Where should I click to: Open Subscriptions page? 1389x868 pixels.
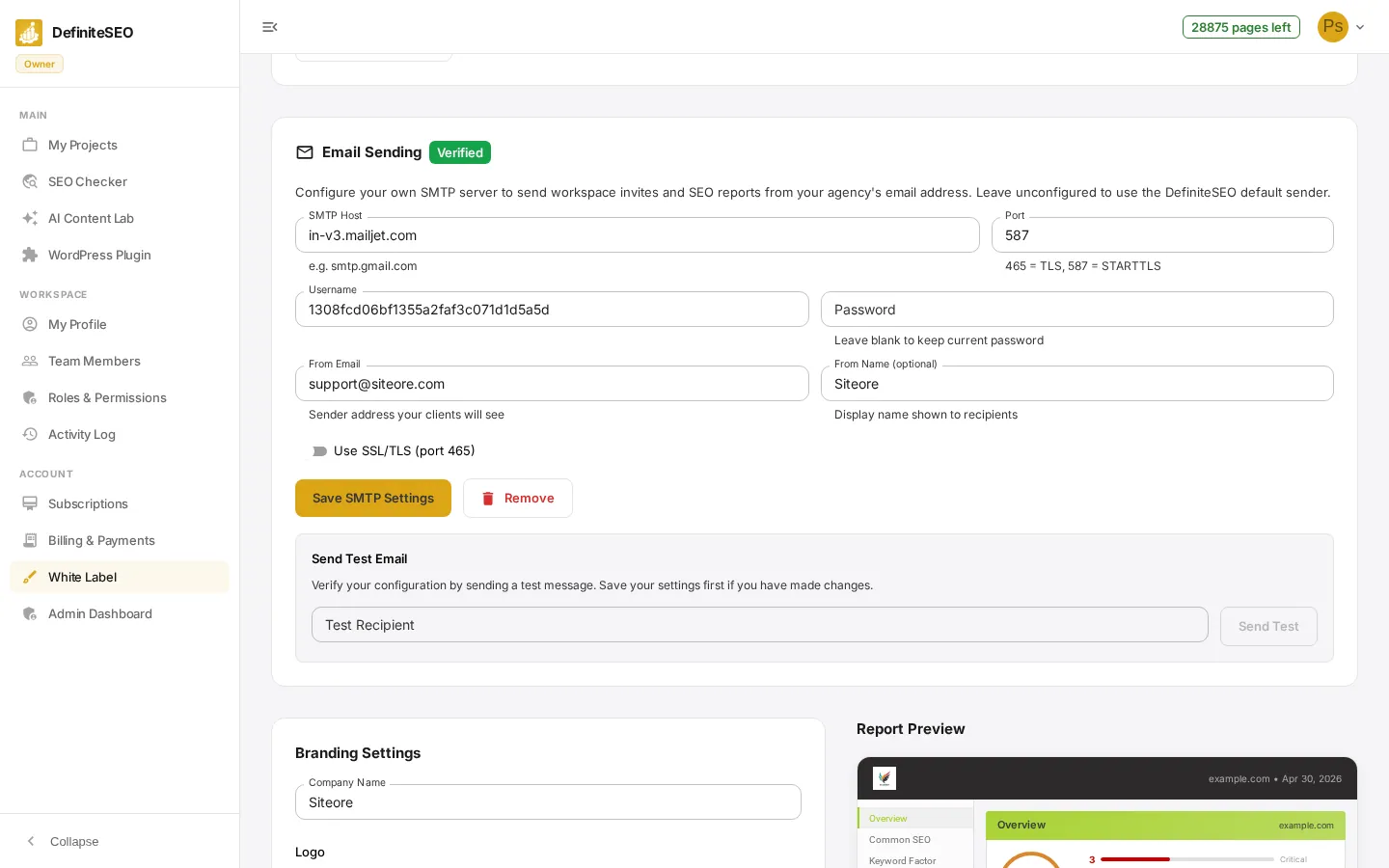point(120,503)
